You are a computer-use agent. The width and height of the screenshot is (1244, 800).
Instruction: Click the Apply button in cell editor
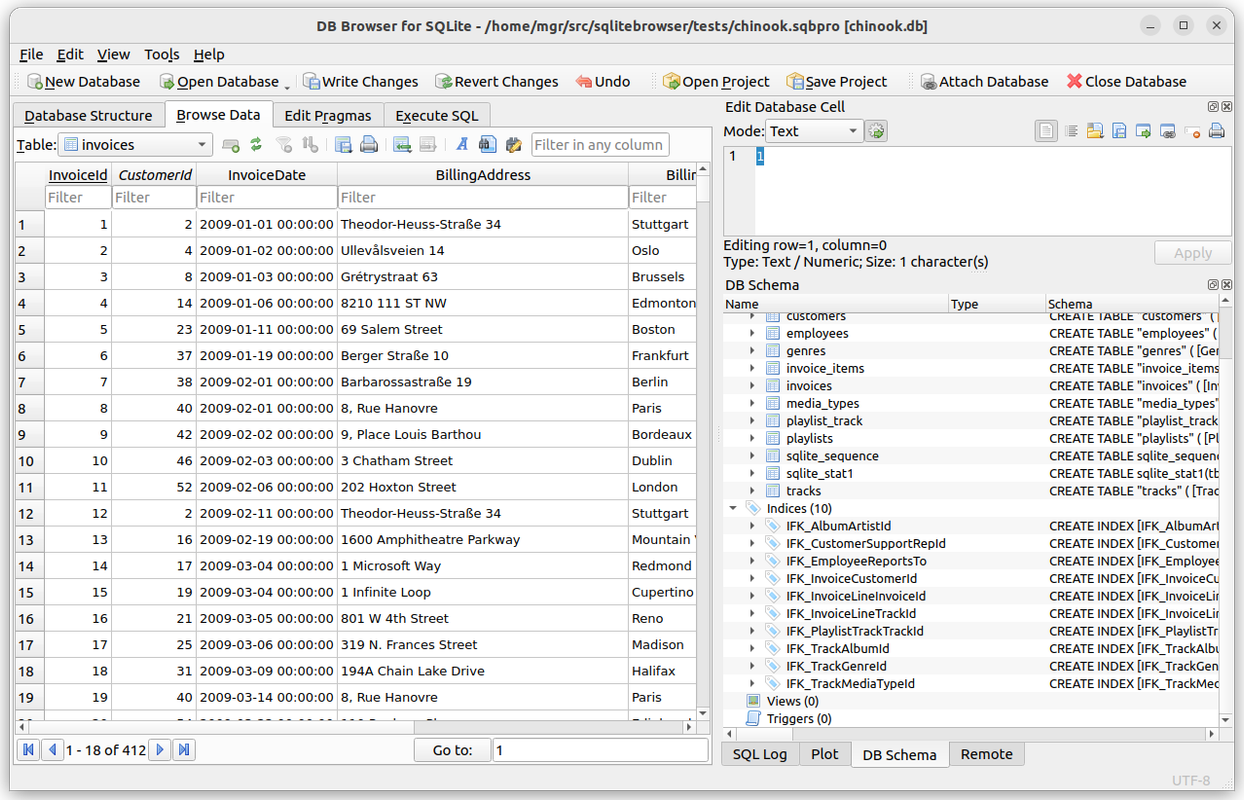pyautogui.click(x=1193, y=253)
